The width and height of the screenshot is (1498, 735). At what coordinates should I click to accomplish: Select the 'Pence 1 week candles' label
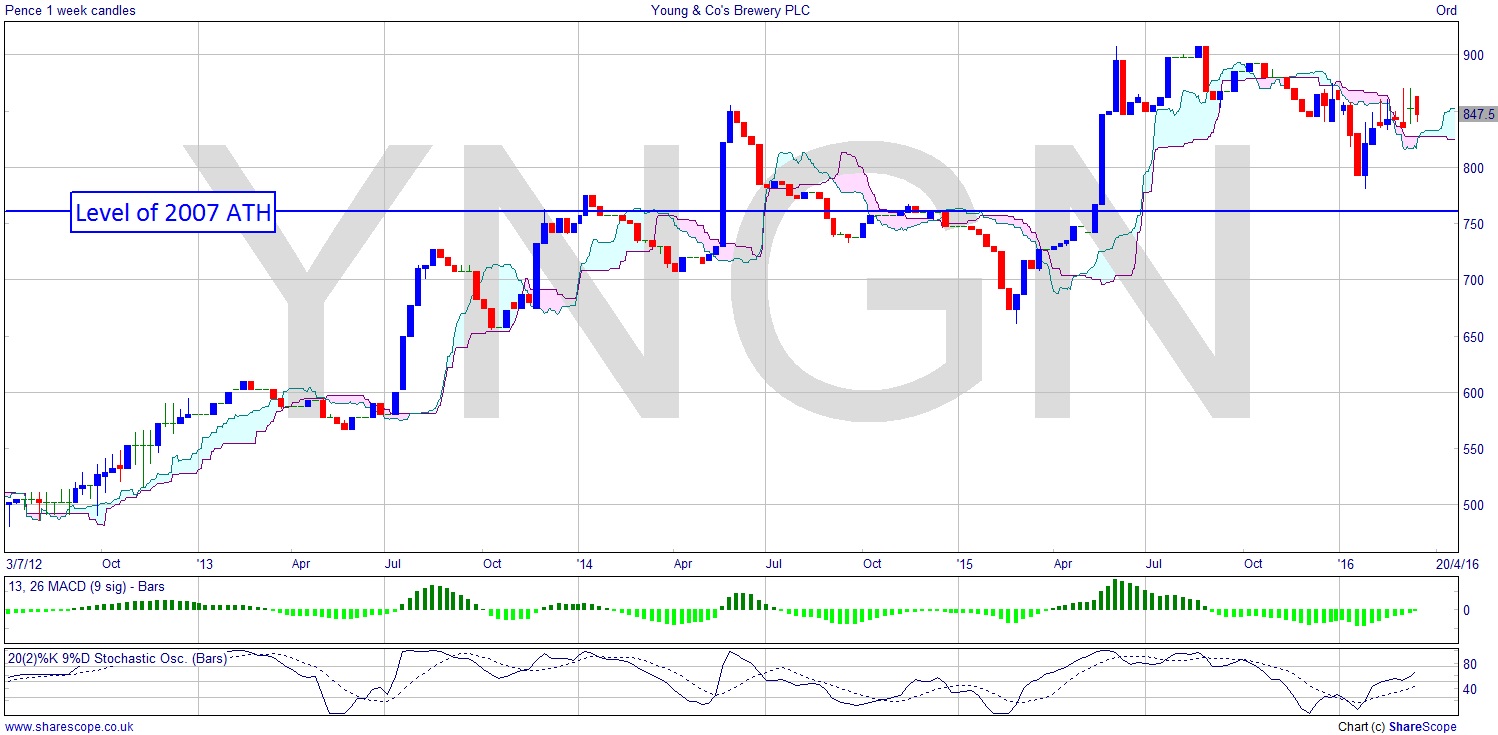pos(70,11)
